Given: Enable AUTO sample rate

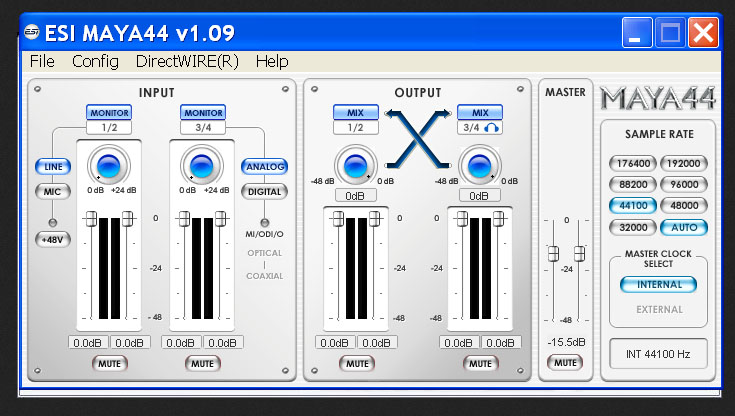Looking at the screenshot, I should click(x=684, y=227).
